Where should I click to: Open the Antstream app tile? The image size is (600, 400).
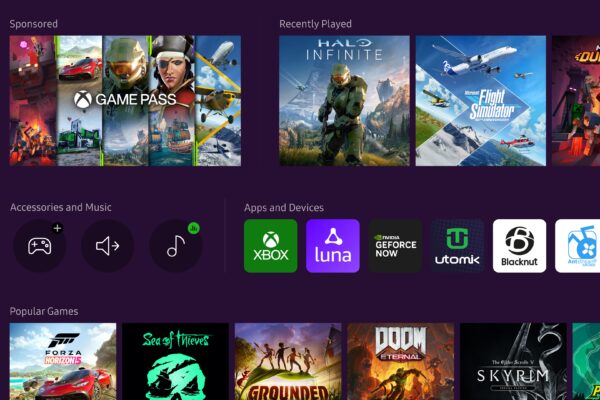(x=577, y=246)
